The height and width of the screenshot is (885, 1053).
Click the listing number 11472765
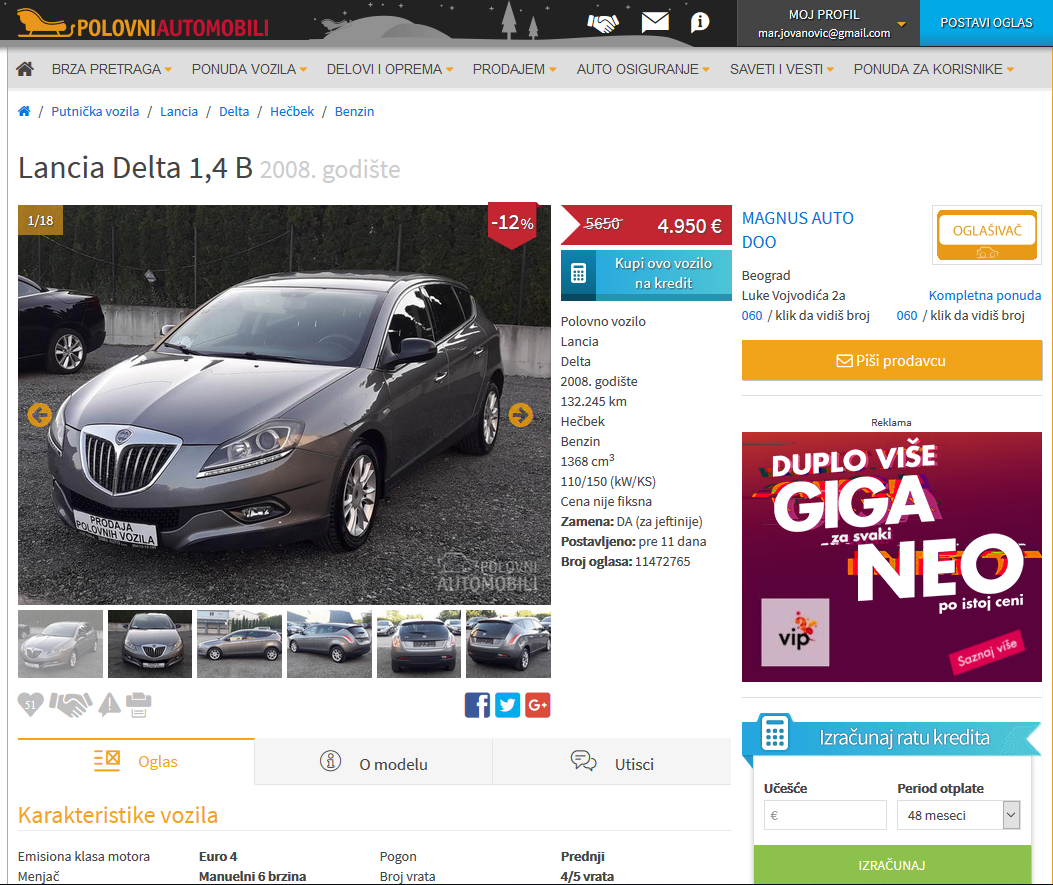click(x=662, y=561)
